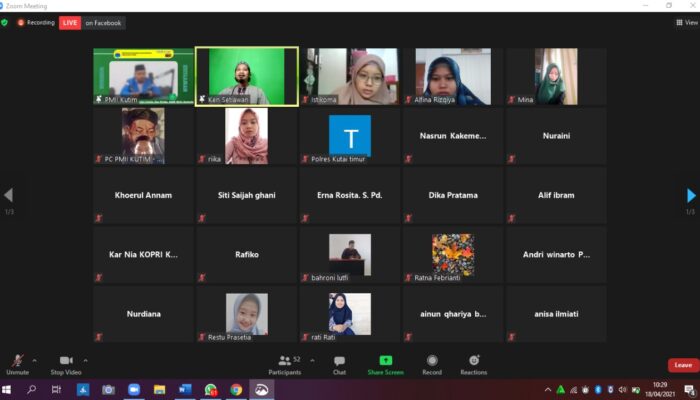Start Share Screen
Screen dimensions: 700x400
click(386, 364)
